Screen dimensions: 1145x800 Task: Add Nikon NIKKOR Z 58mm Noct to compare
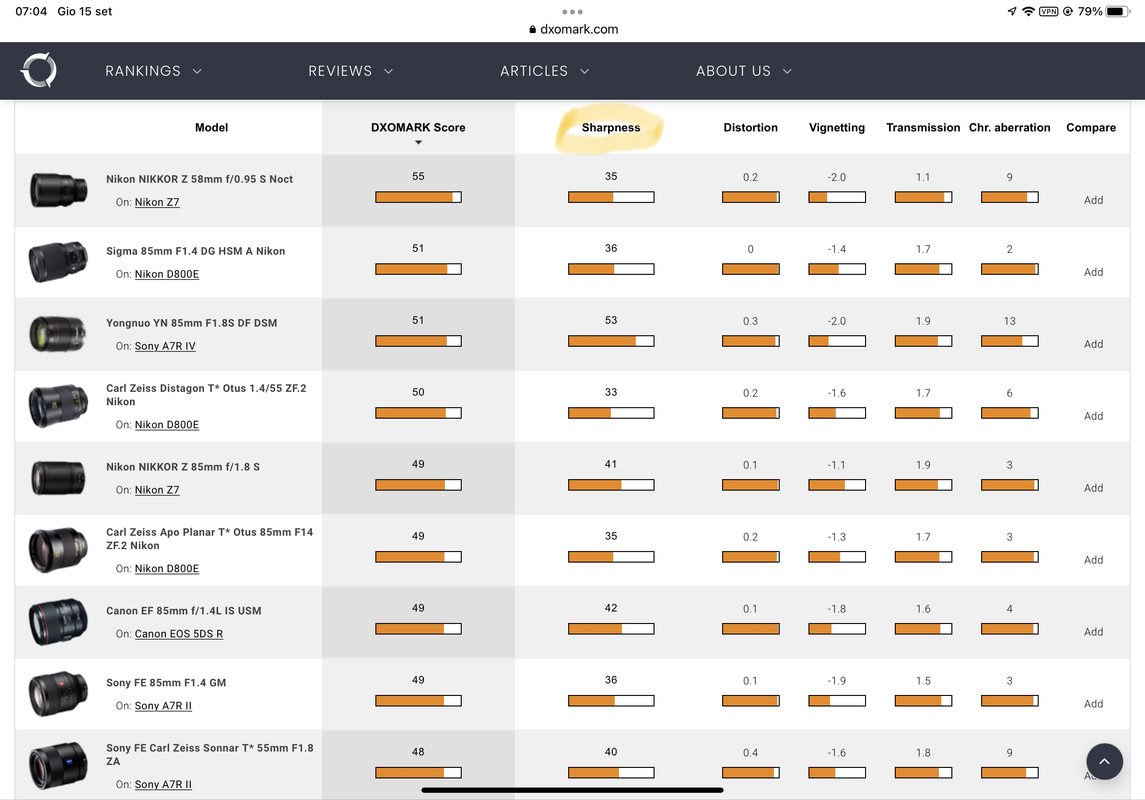click(1093, 200)
